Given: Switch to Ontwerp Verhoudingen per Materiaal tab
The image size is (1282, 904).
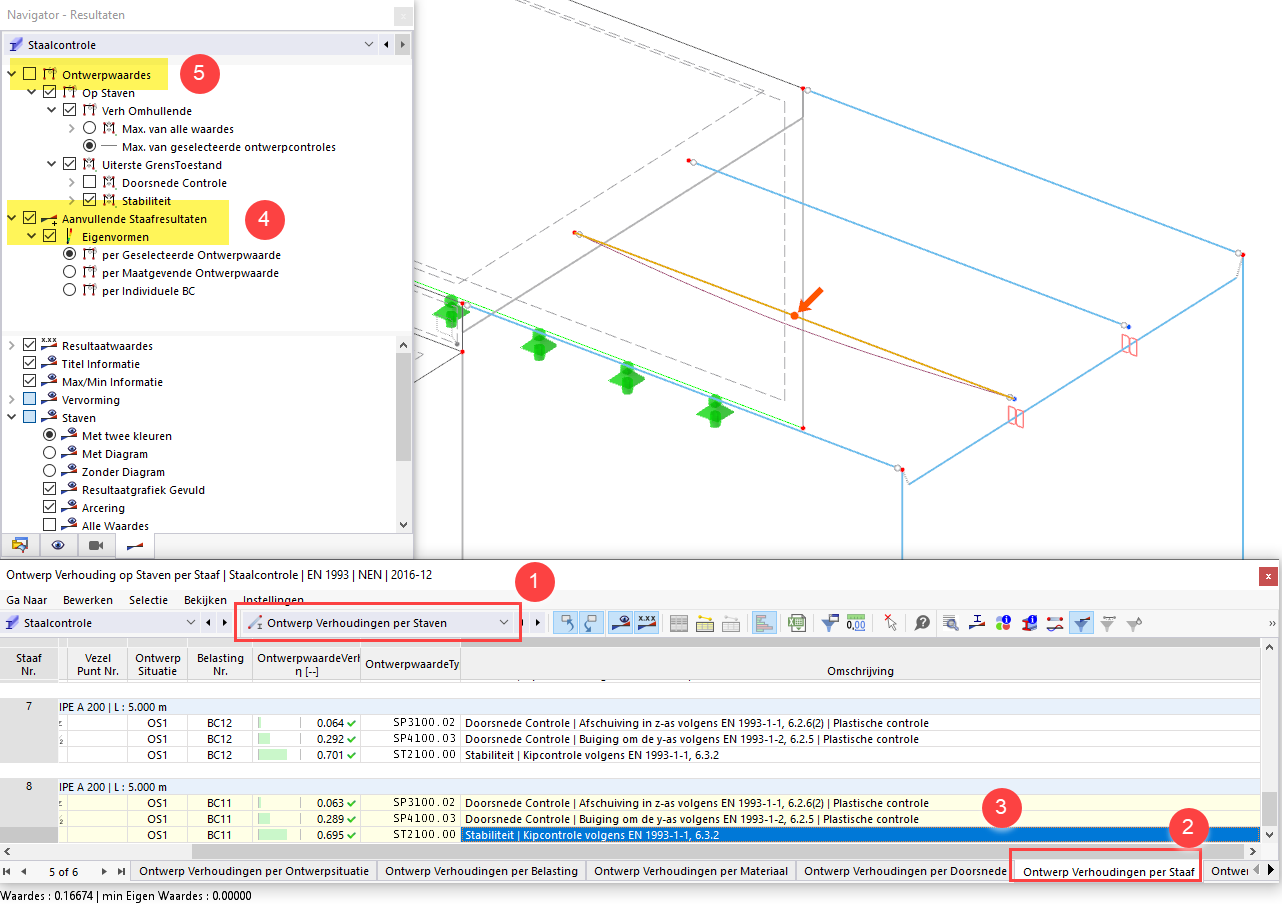Looking at the screenshot, I should click(690, 870).
